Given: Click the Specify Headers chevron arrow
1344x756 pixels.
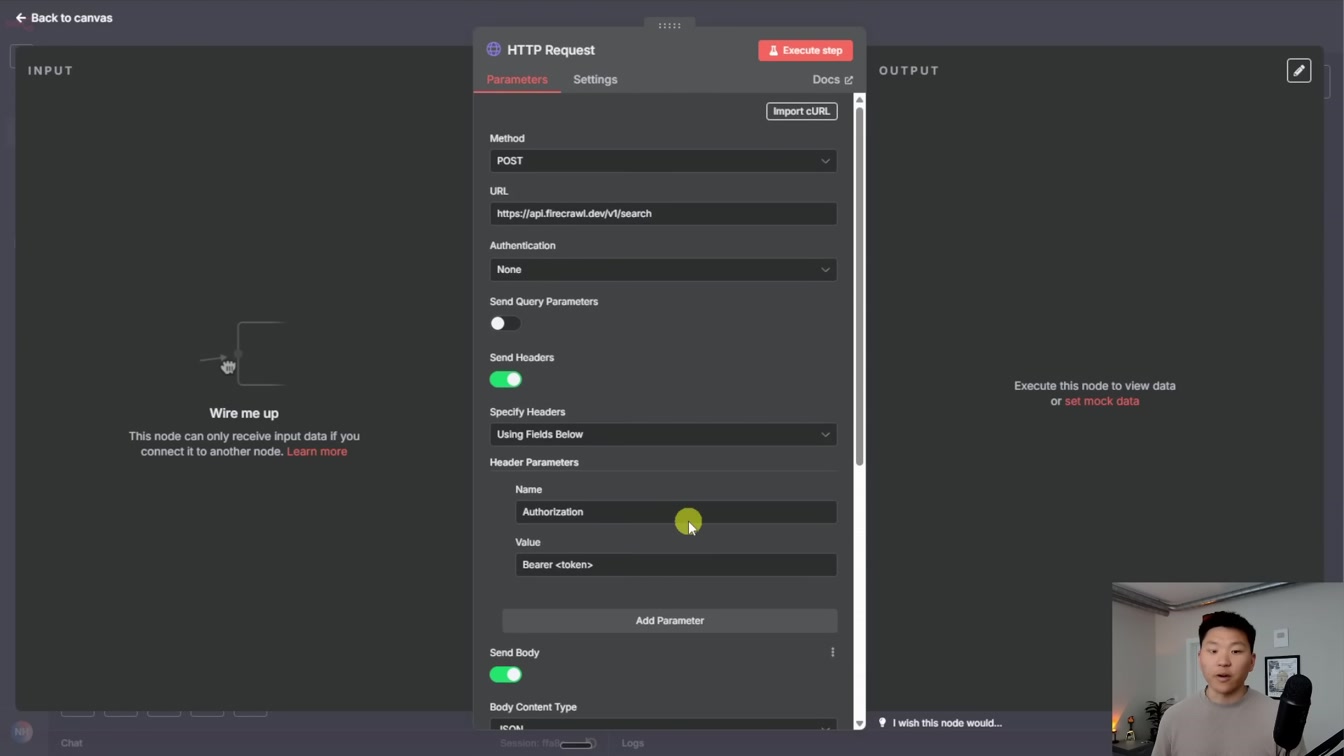Looking at the screenshot, I should 825,435.
